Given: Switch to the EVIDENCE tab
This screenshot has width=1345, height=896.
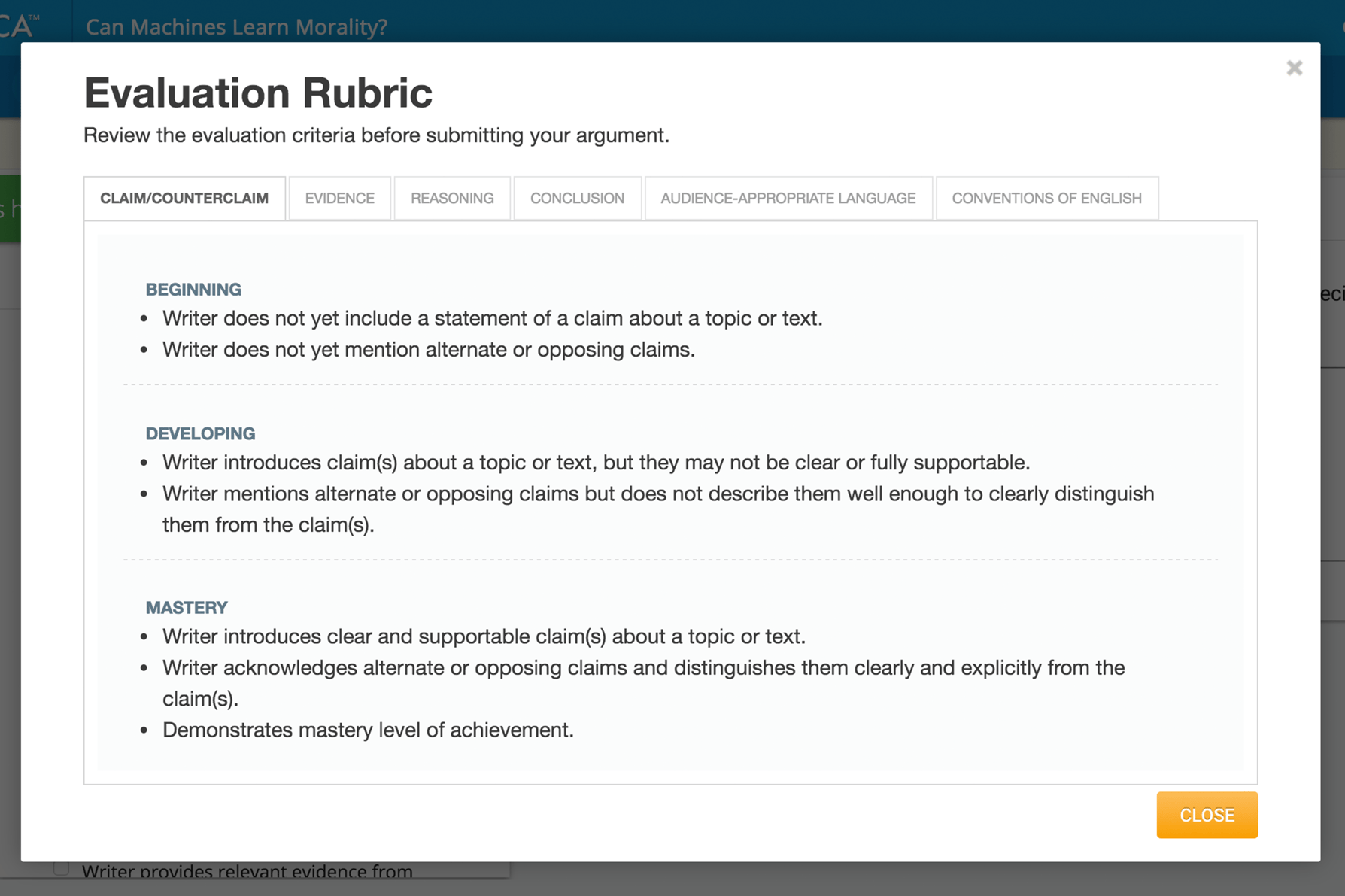Looking at the screenshot, I should click(339, 198).
